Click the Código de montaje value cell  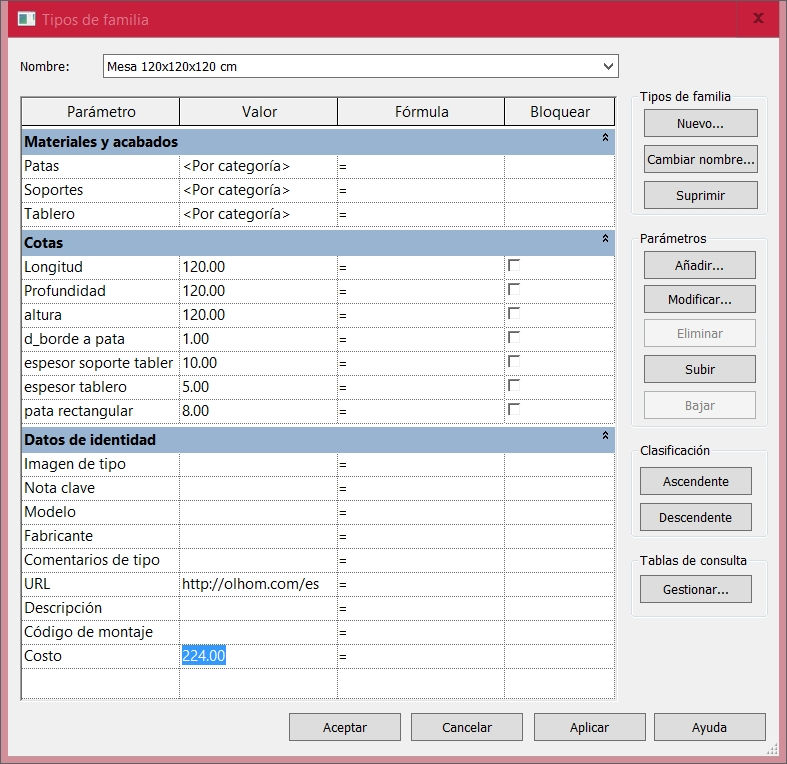coord(258,632)
